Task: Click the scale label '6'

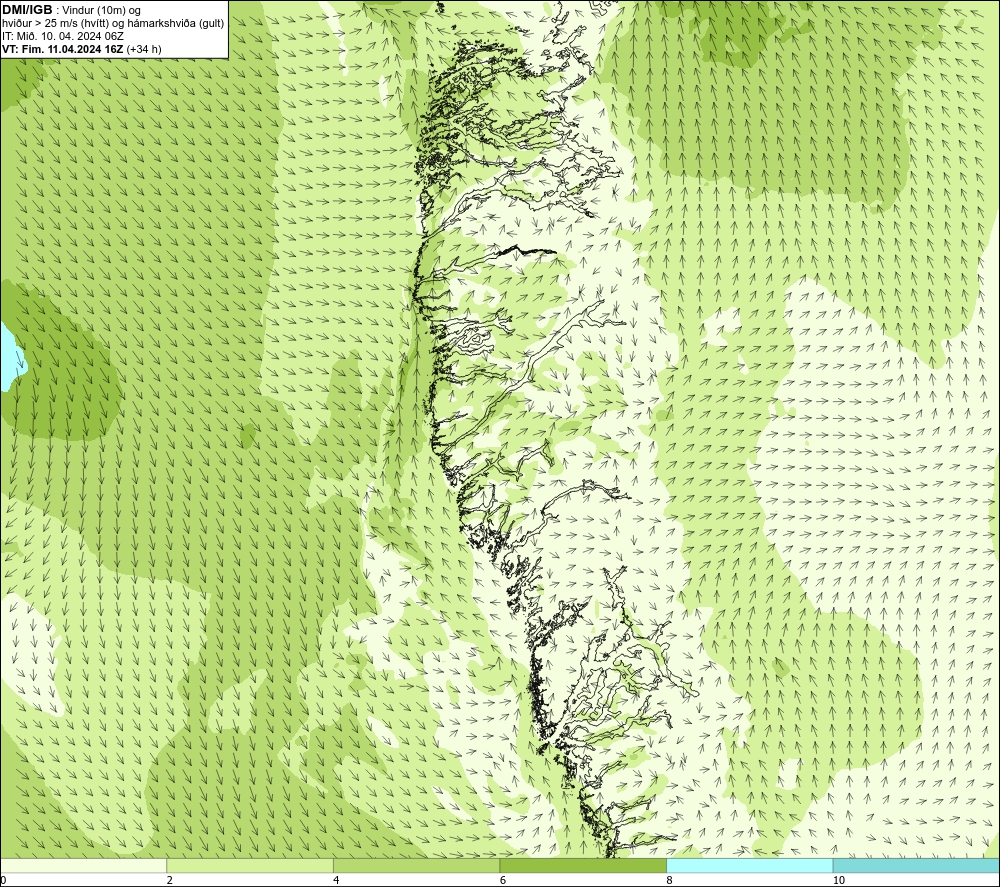Action: point(503,881)
